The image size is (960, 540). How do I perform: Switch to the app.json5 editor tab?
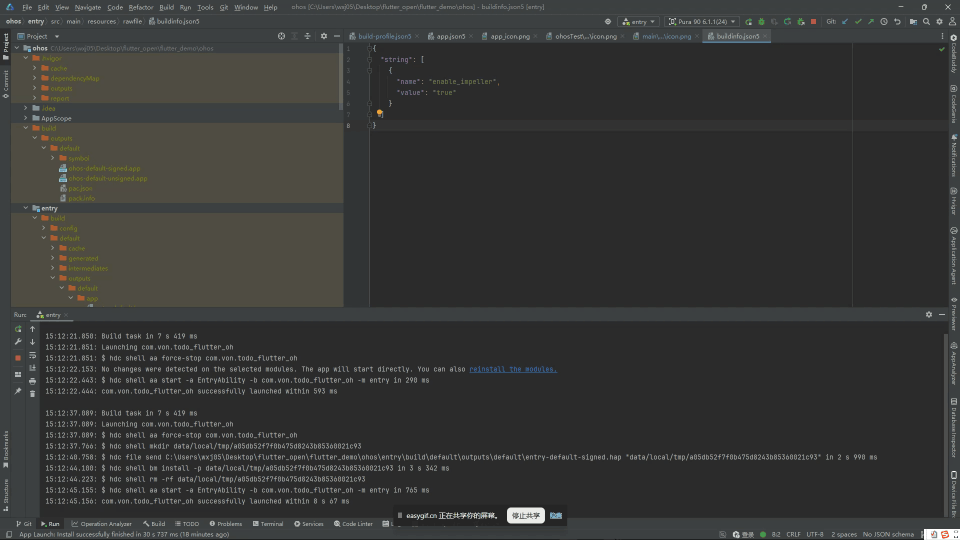(x=450, y=36)
